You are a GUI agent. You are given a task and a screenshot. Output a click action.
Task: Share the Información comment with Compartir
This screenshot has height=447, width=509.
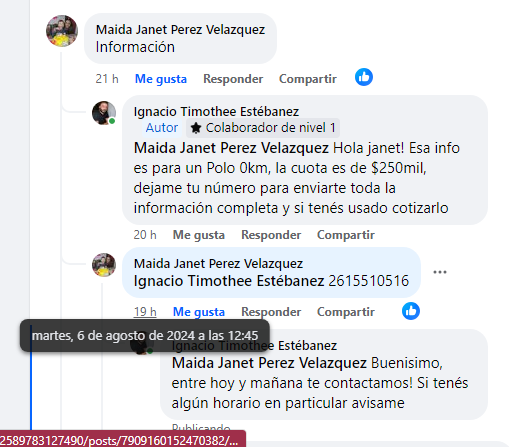(x=308, y=79)
